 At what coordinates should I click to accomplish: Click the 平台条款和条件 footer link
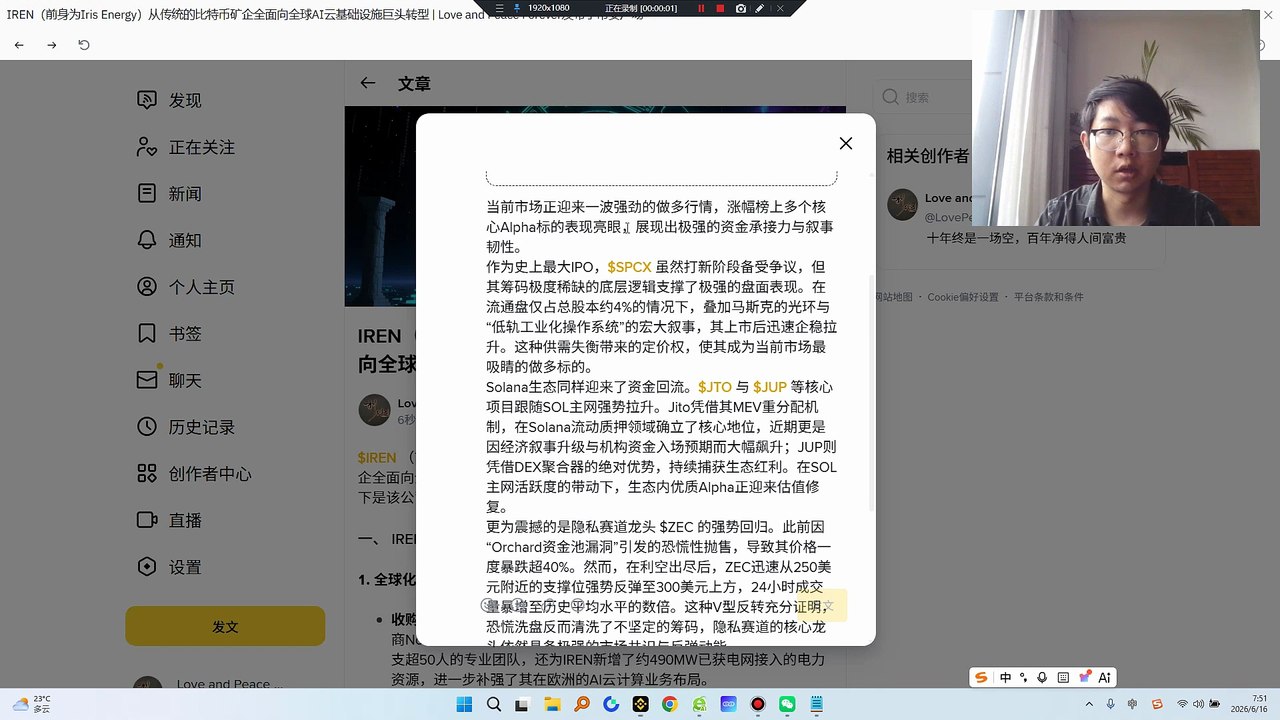1048,297
